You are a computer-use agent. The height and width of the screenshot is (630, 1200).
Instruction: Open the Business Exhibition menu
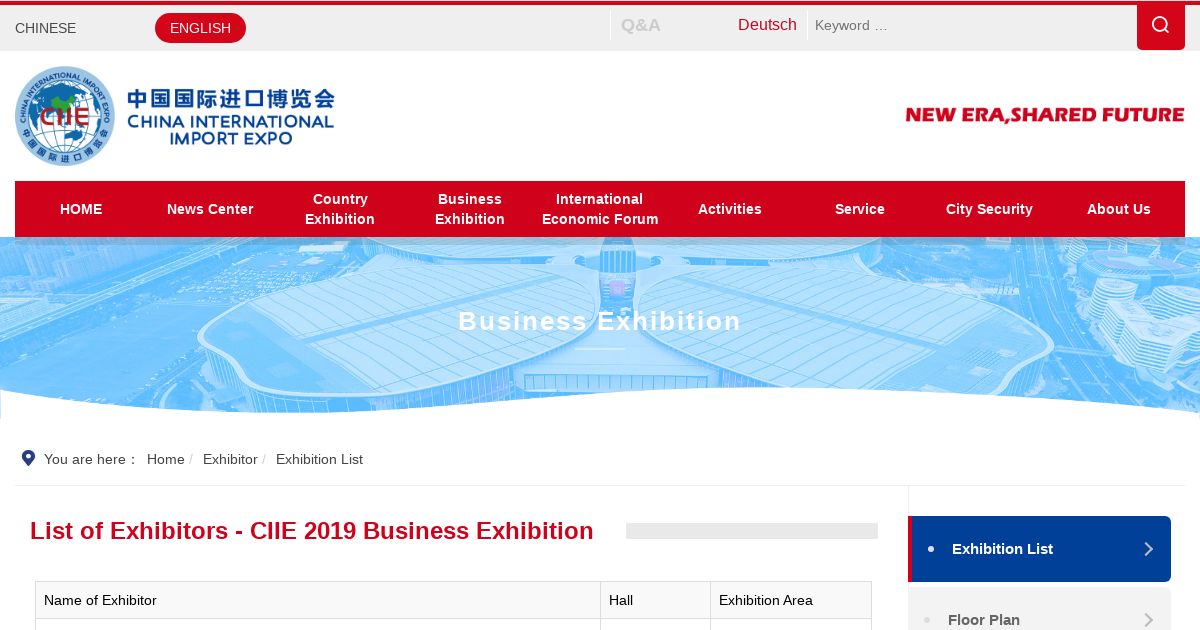[x=470, y=209]
